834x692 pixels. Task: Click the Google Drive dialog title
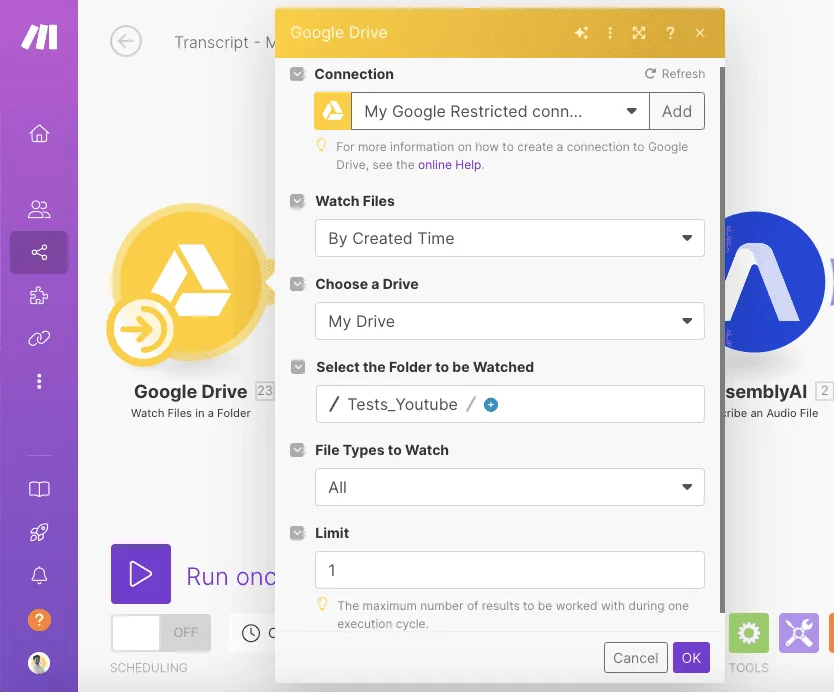pyautogui.click(x=339, y=32)
